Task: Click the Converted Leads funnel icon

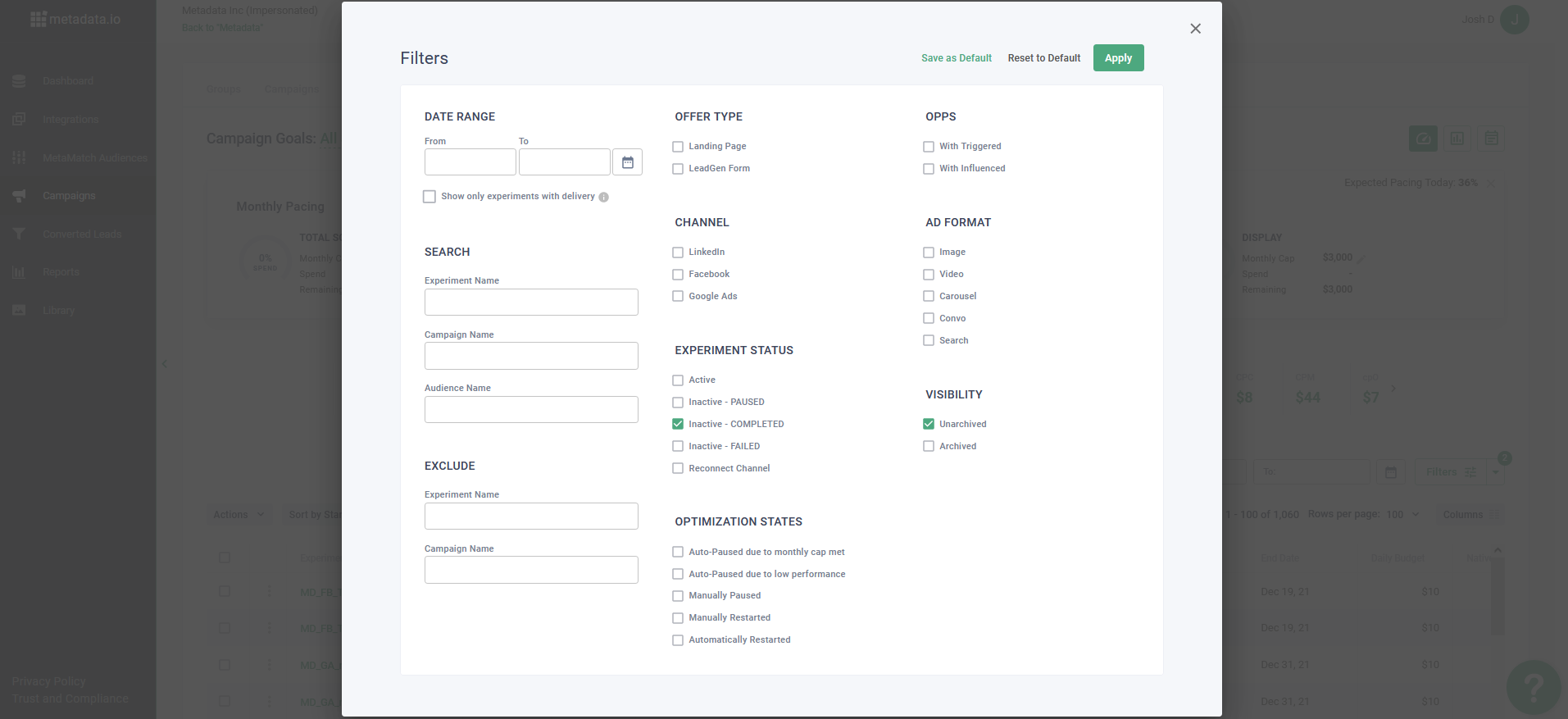Action: (19, 234)
